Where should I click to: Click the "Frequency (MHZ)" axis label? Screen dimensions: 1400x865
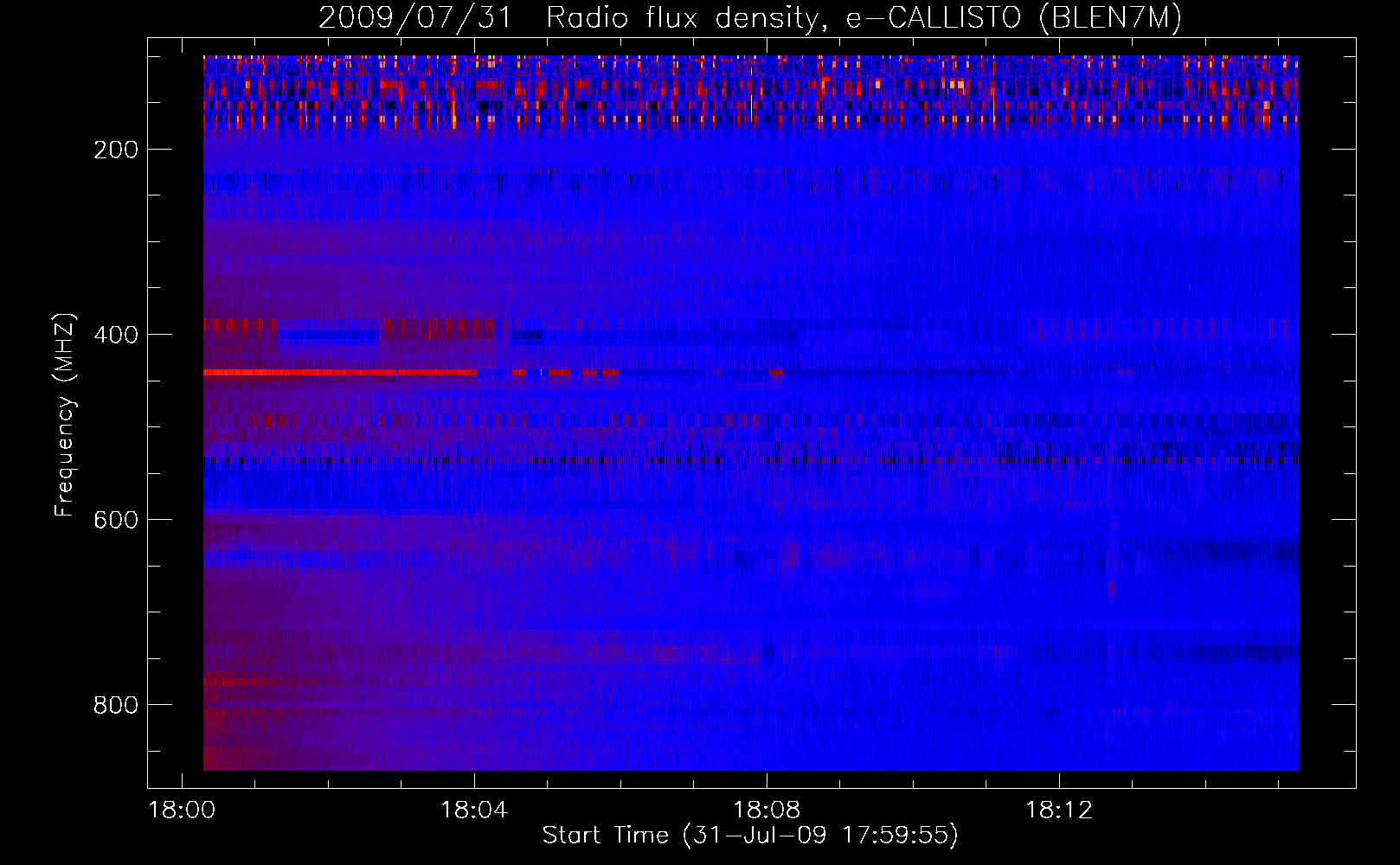click(x=65, y=414)
